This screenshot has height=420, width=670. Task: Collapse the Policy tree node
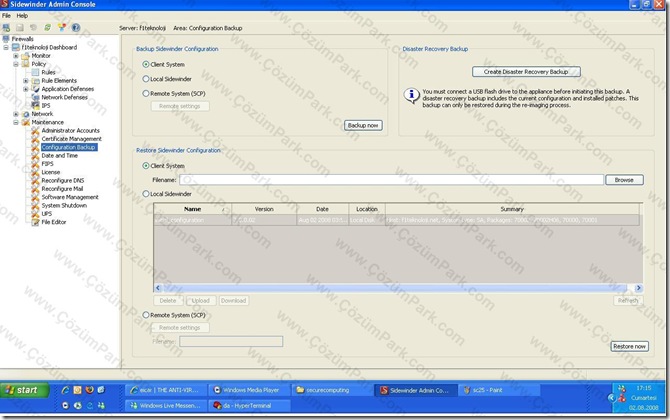(x=16, y=64)
